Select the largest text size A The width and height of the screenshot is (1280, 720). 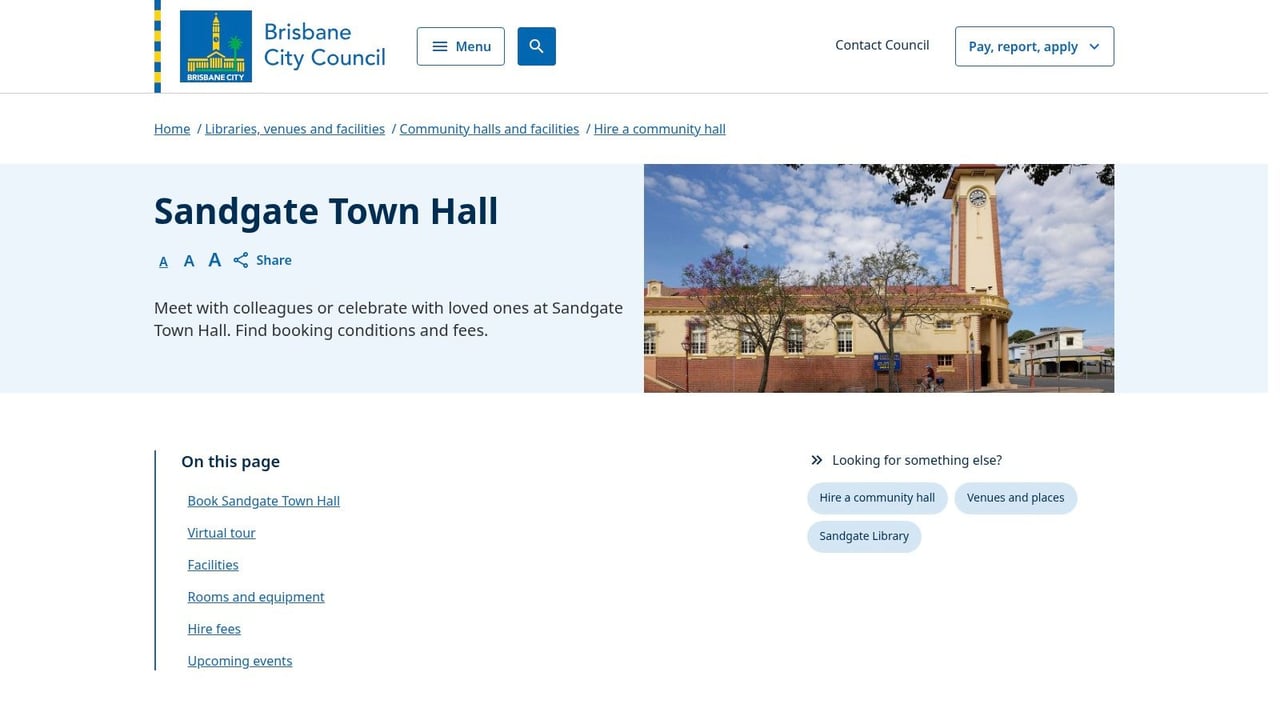point(214,260)
